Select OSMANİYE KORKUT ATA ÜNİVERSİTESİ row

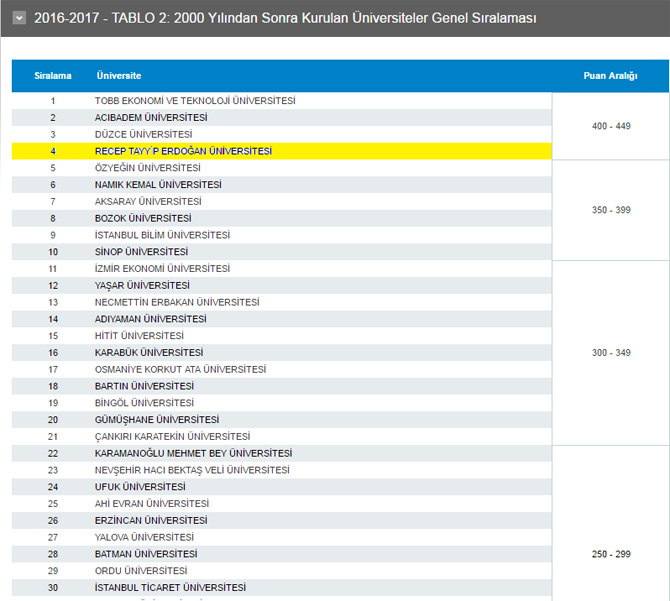(282, 369)
